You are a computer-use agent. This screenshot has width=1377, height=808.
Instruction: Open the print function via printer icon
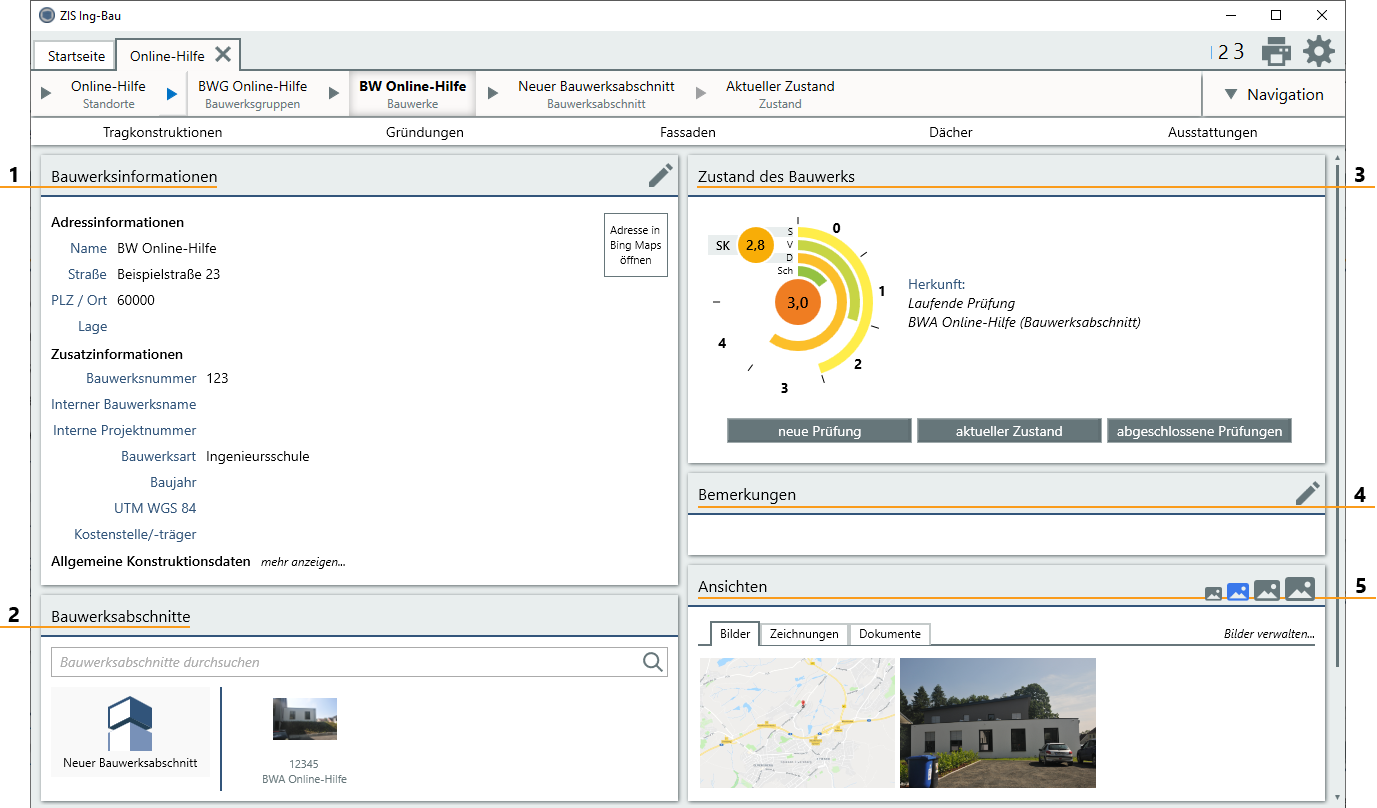pyautogui.click(x=1276, y=51)
